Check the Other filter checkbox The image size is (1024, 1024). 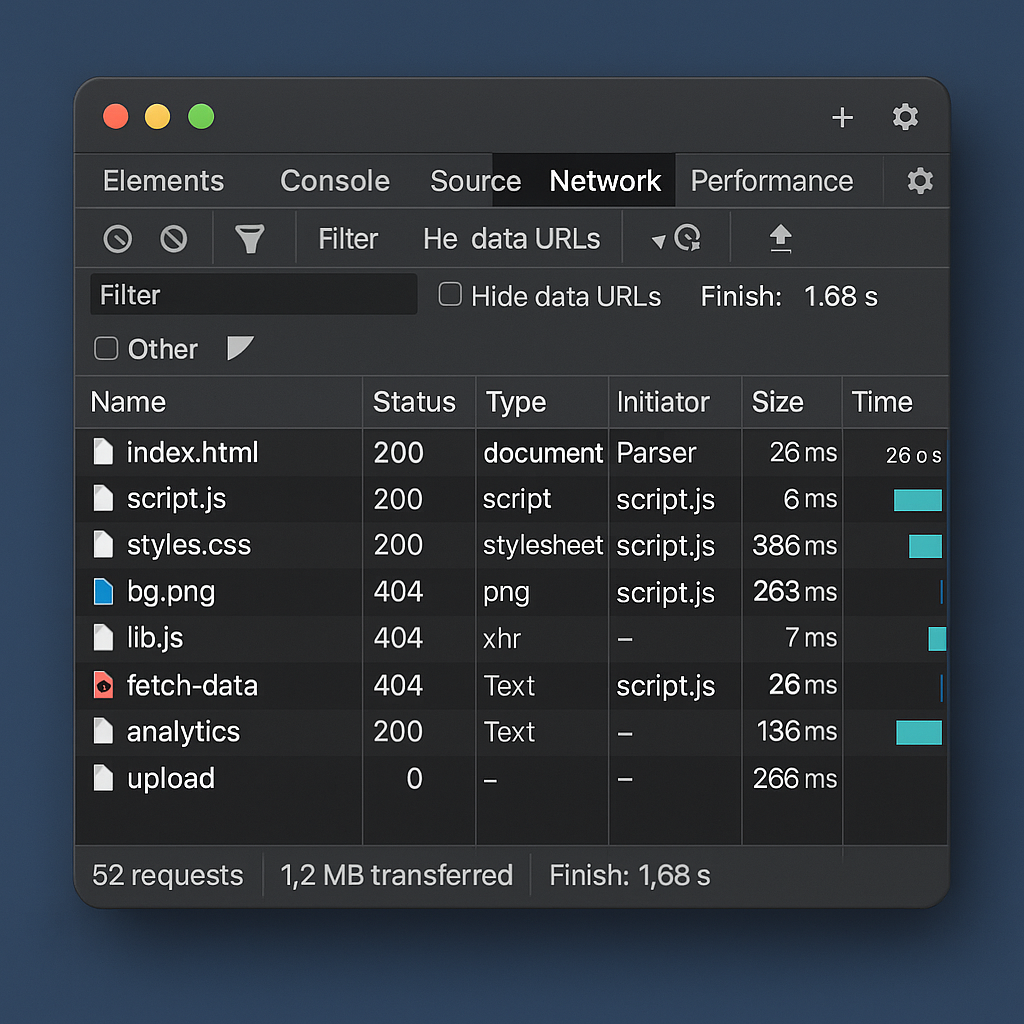point(106,348)
